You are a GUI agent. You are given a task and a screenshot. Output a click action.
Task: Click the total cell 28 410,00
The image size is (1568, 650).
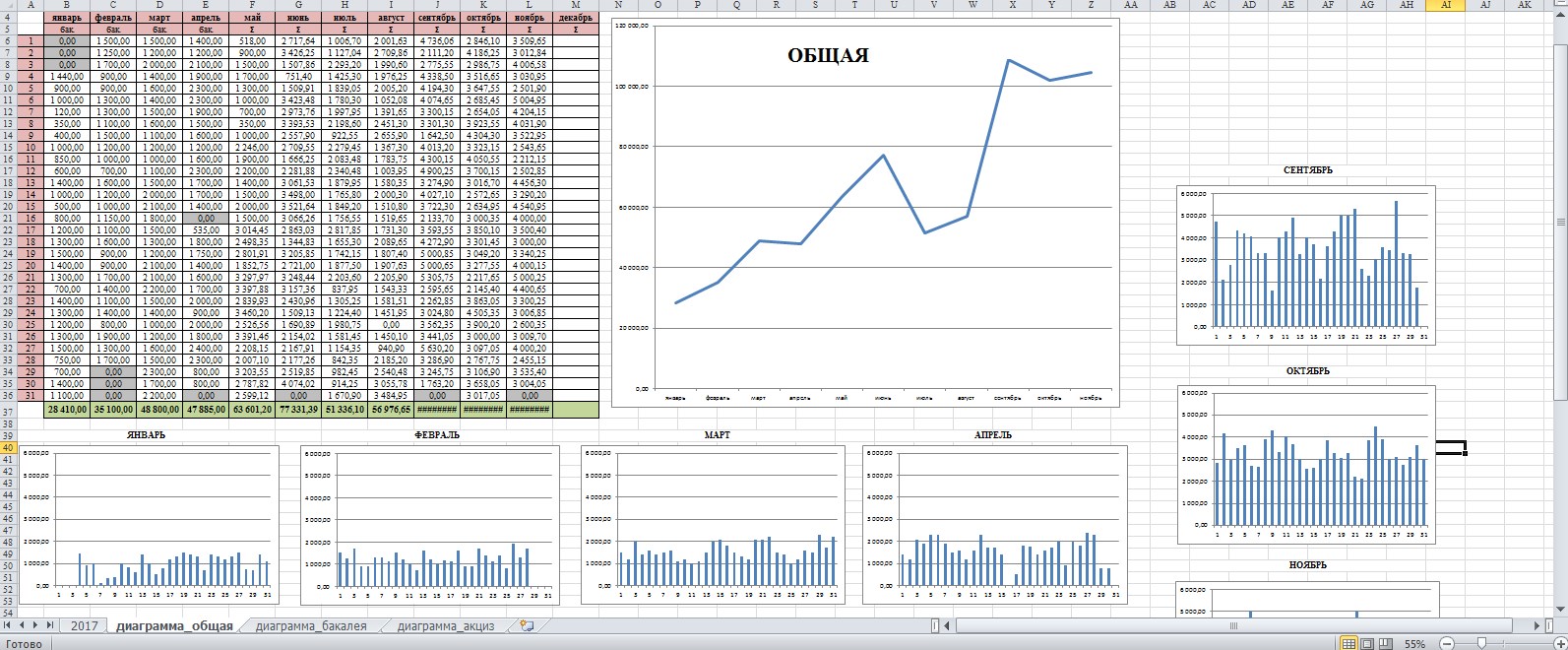[x=66, y=410]
